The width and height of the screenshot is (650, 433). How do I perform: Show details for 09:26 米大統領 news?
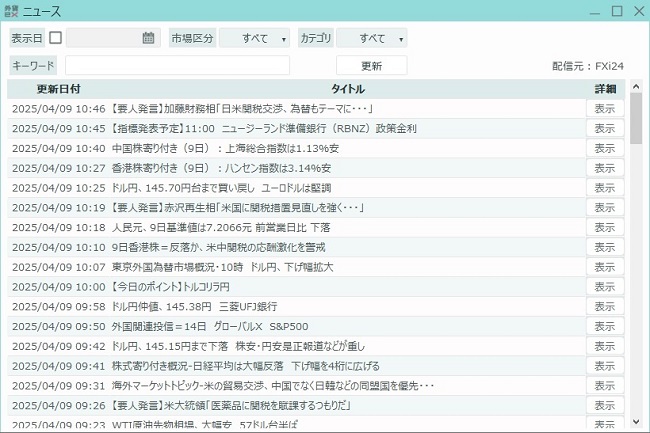[605, 406]
